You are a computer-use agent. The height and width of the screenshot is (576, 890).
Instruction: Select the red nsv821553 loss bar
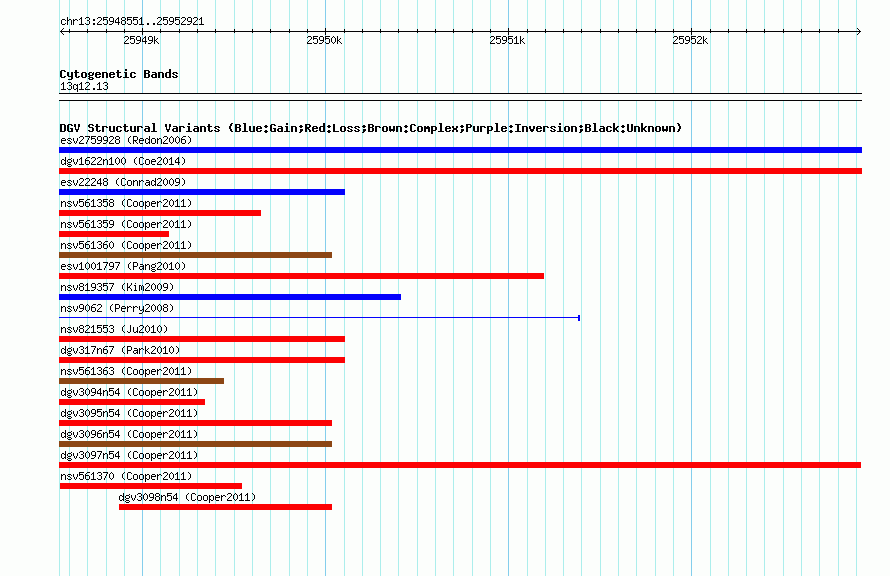click(202, 339)
